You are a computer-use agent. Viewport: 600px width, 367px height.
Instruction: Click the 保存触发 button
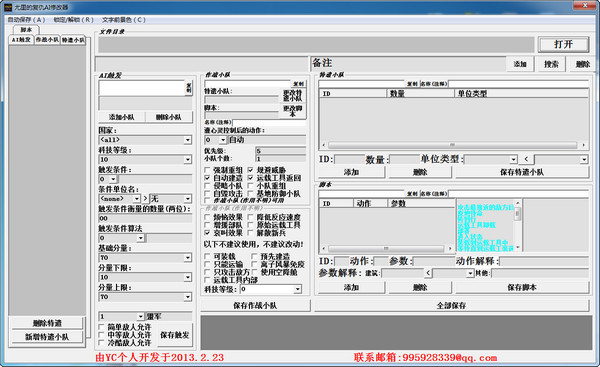(x=174, y=335)
